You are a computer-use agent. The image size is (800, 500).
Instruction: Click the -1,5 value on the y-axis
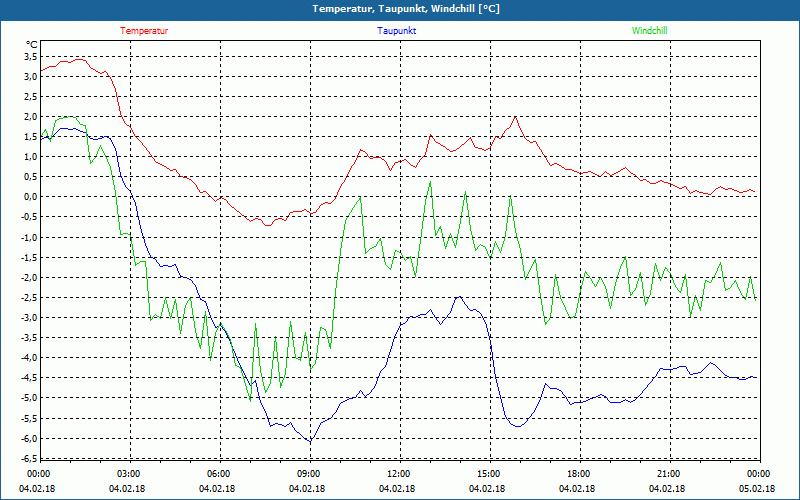30,258
